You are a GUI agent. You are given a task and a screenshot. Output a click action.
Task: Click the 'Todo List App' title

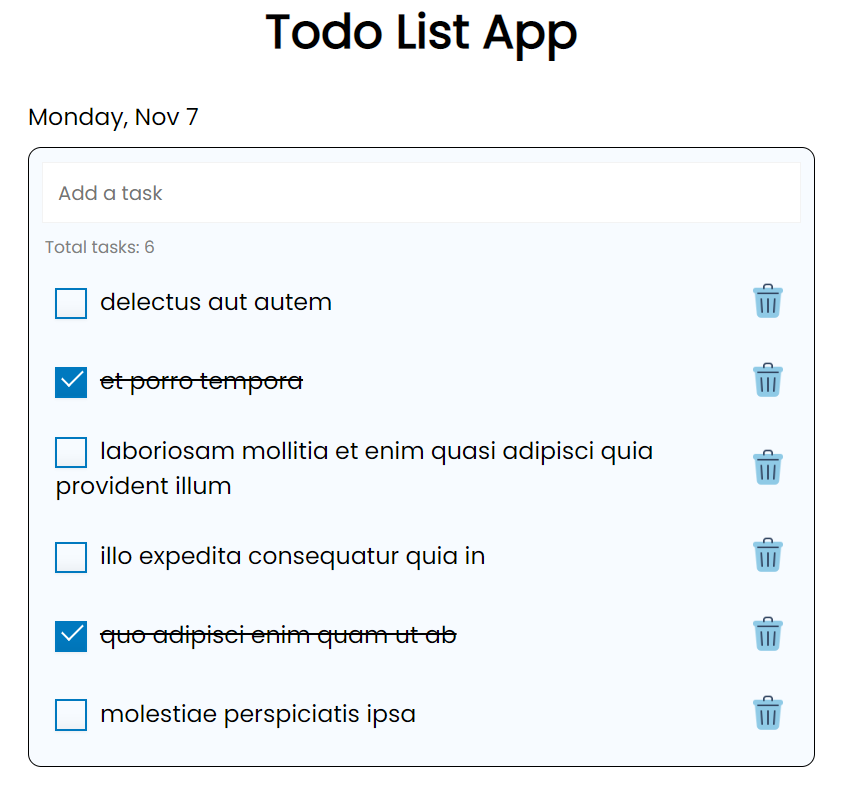(421, 33)
